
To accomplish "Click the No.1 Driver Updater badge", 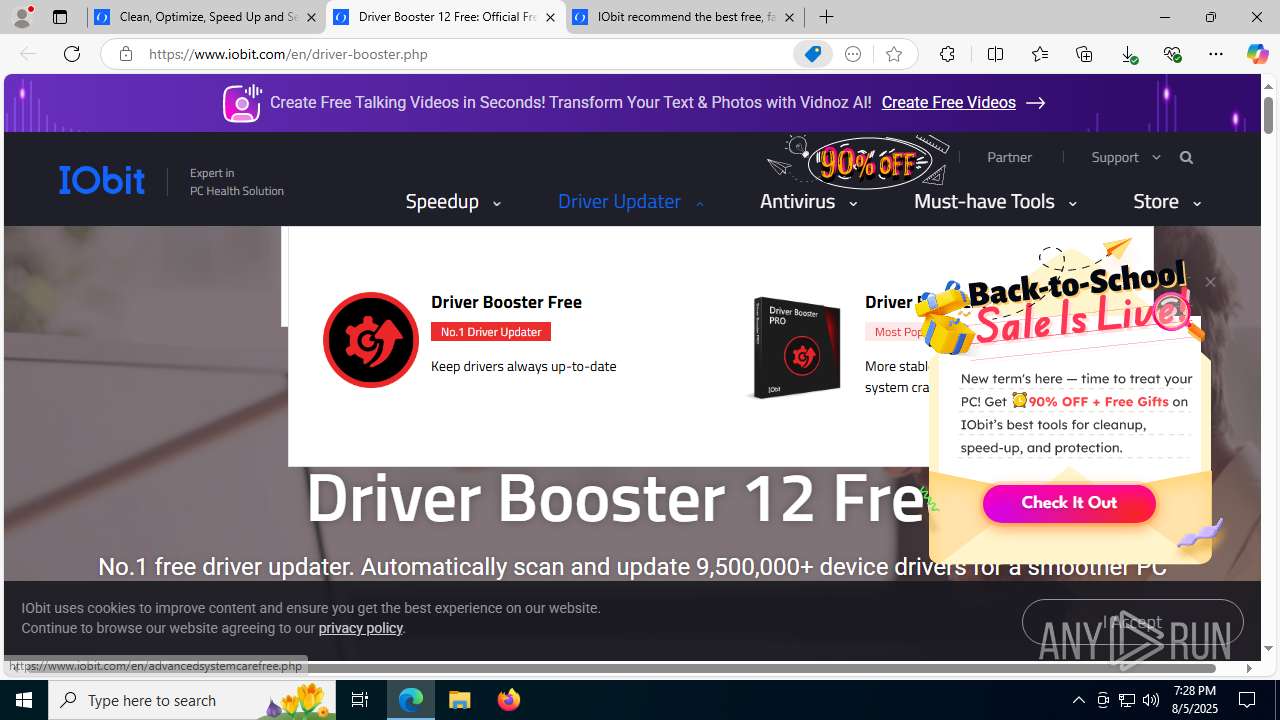I will [x=491, y=331].
